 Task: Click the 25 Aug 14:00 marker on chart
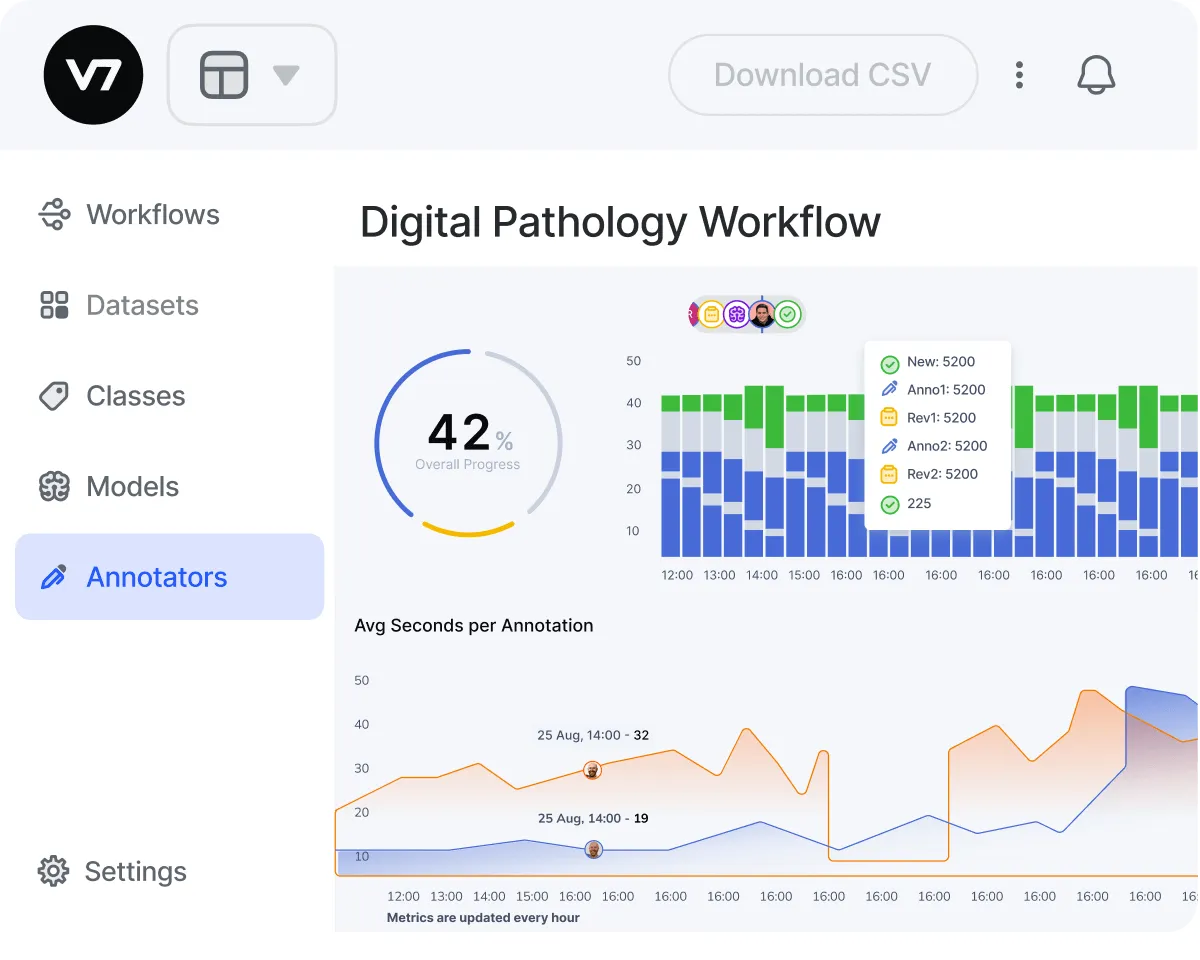593,770
